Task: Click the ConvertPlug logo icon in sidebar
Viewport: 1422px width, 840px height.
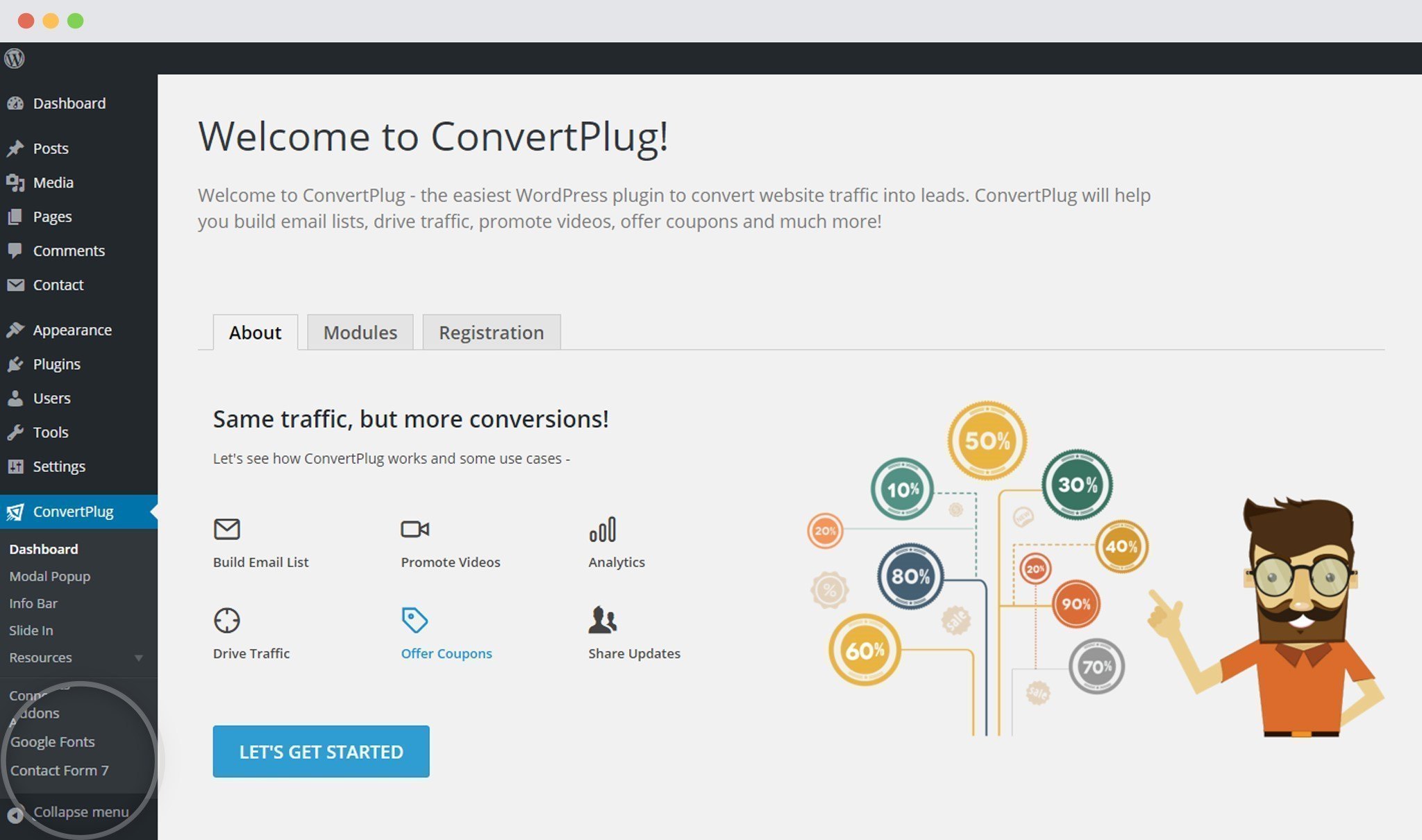Action: tap(15, 512)
